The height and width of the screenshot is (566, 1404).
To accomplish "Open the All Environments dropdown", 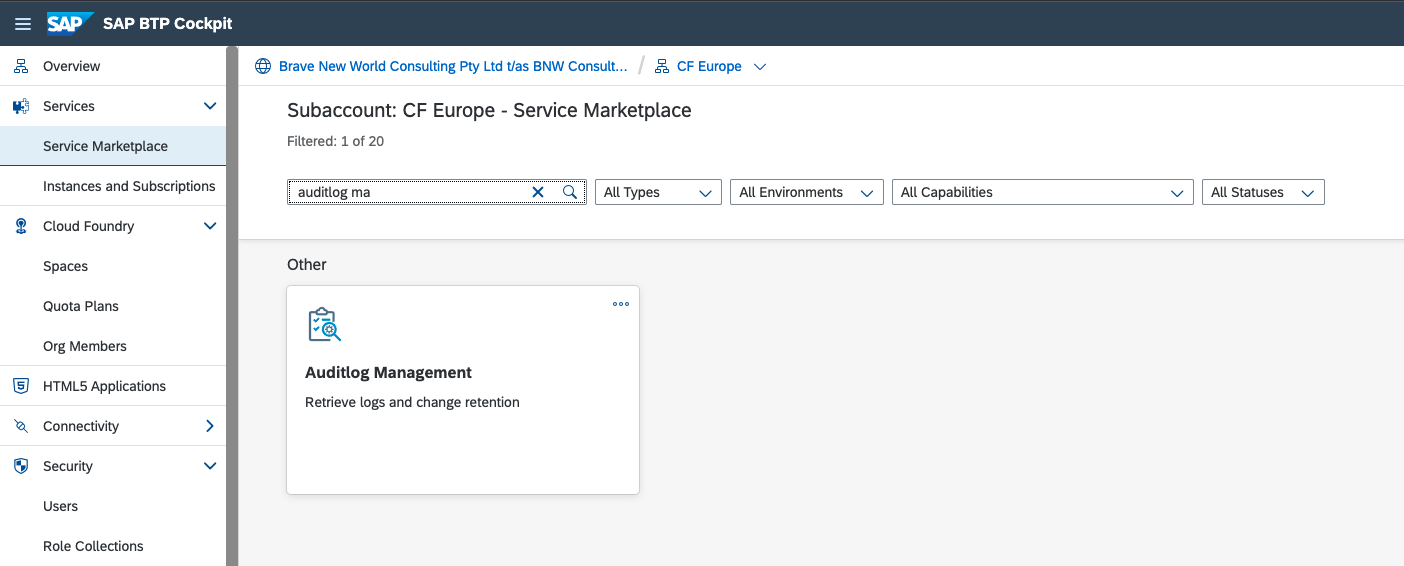I will point(806,192).
